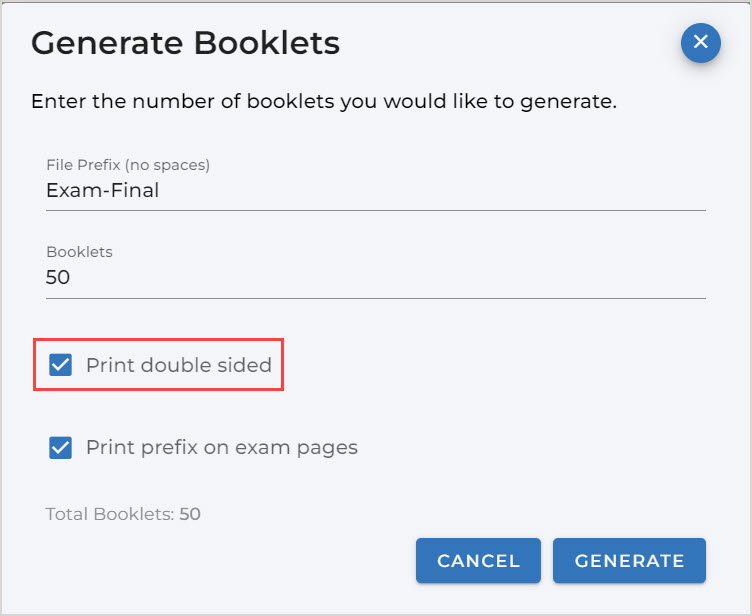Click the 50 value in Booklets field

click(x=58, y=278)
